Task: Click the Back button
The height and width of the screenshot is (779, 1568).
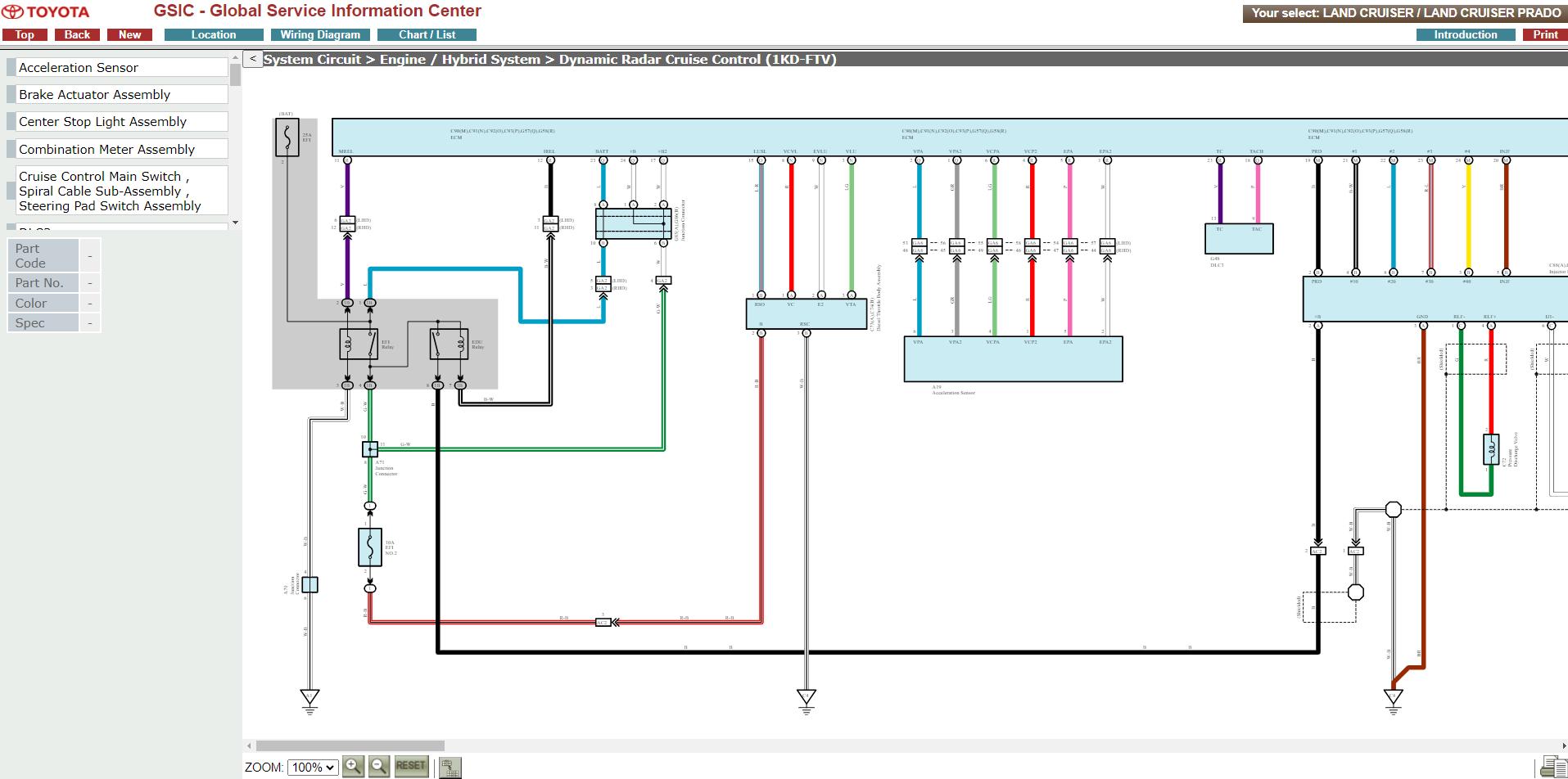Action: coord(77,34)
